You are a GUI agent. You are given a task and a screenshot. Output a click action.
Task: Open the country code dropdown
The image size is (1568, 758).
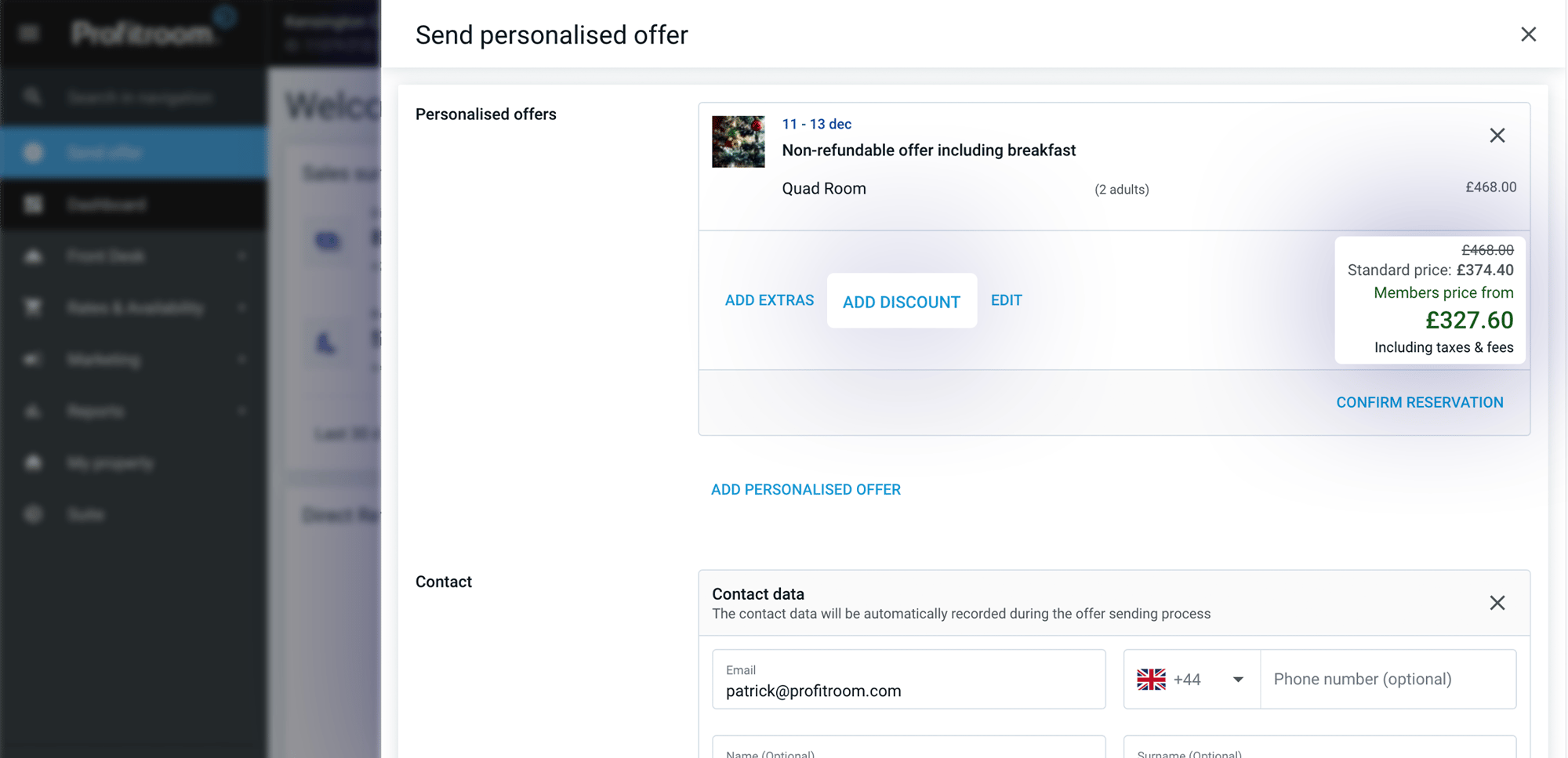[x=1237, y=679]
